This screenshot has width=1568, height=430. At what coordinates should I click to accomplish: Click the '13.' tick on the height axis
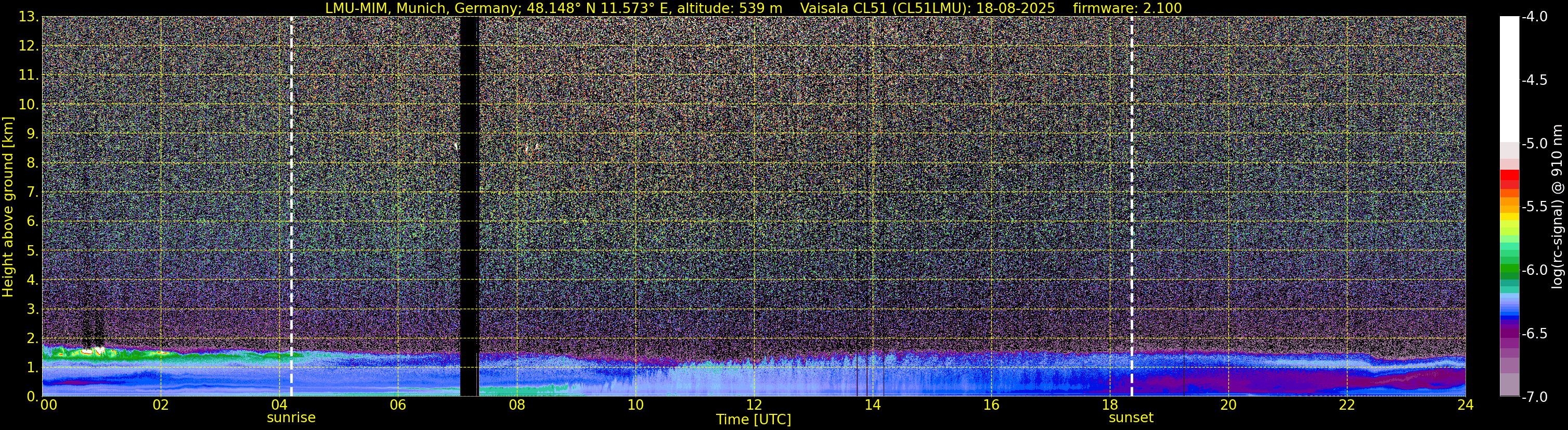[29, 17]
